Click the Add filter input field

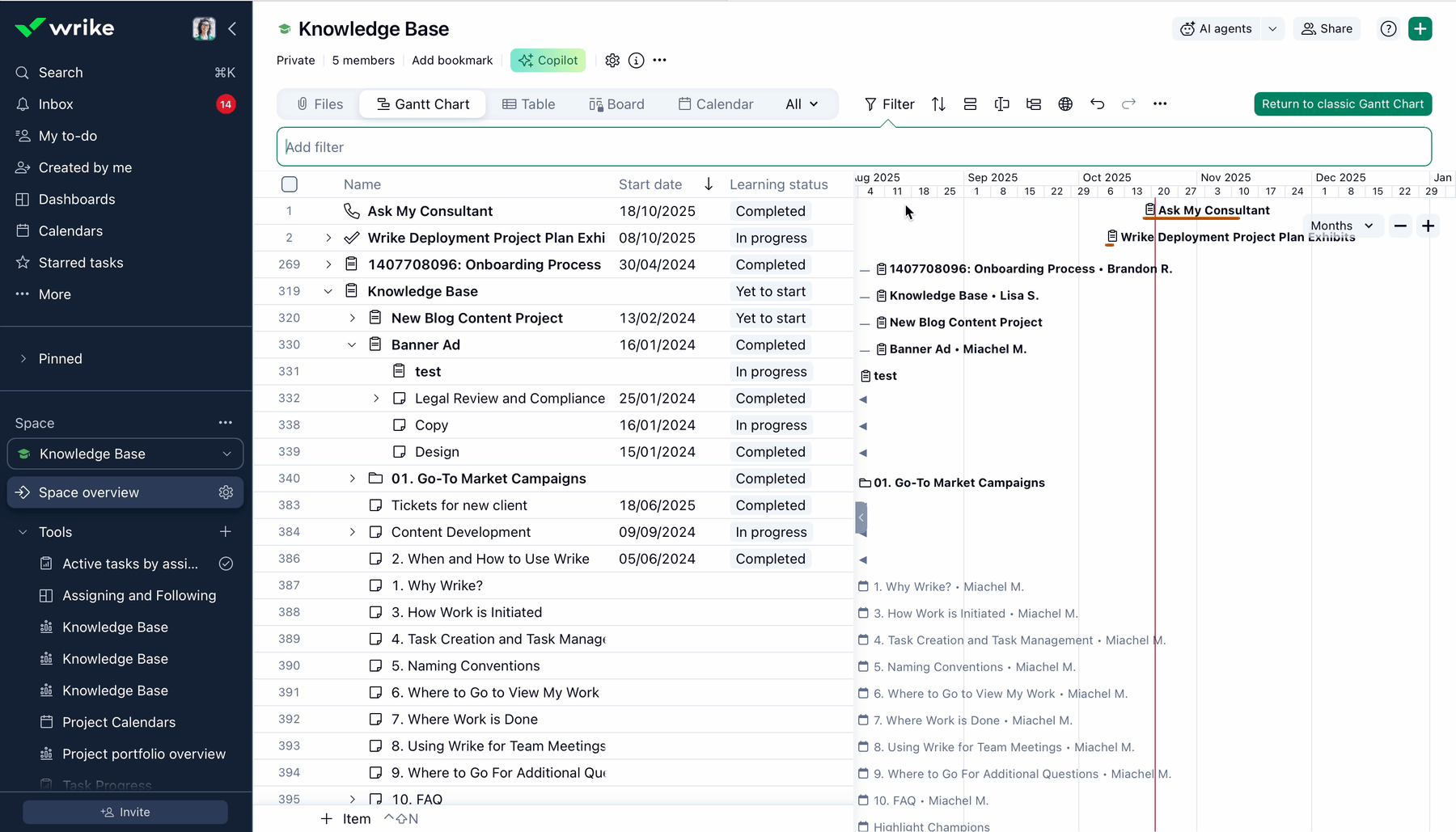(x=853, y=147)
